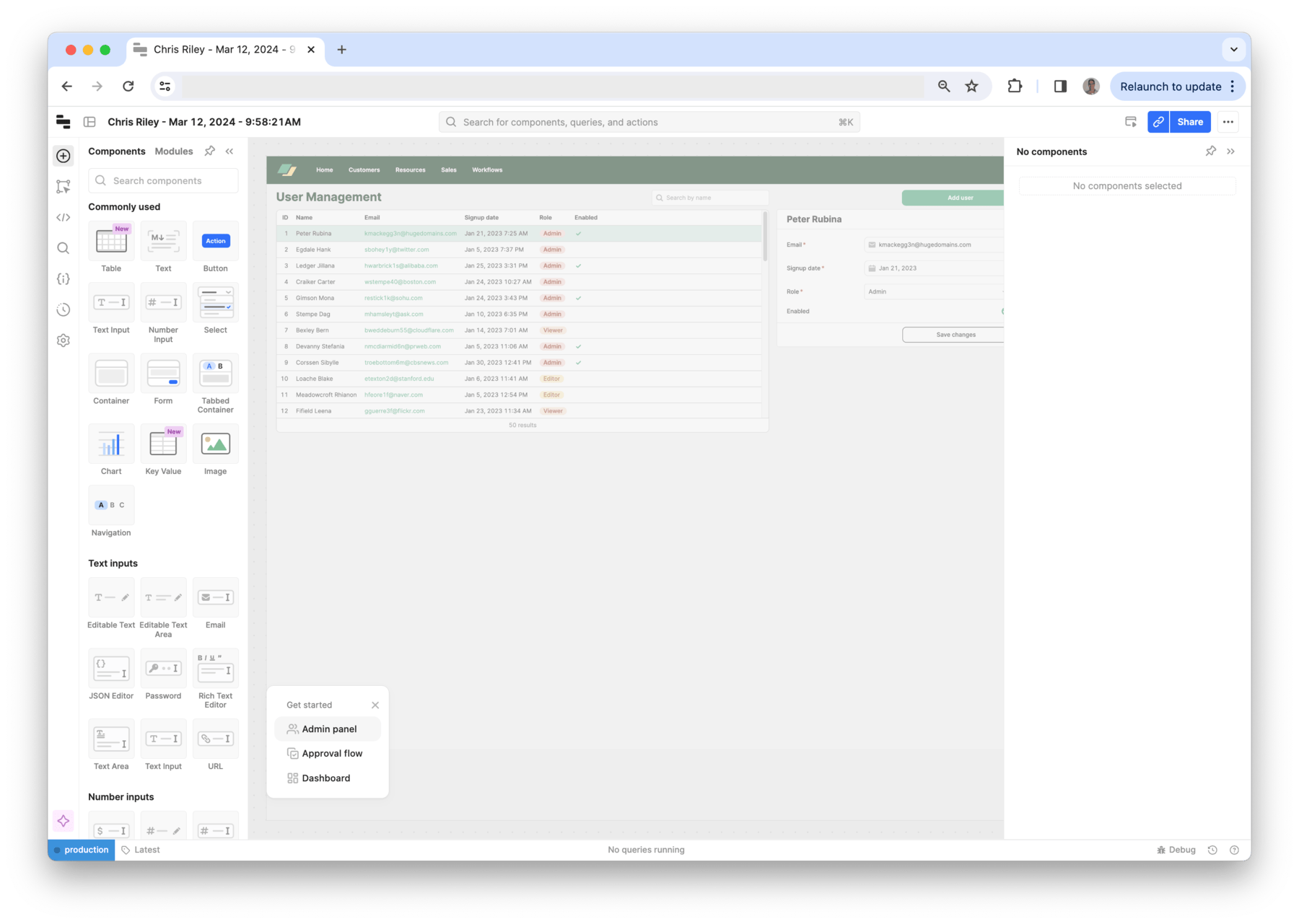Add an Image component
1299x924 pixels.
[x=215, y=451]
